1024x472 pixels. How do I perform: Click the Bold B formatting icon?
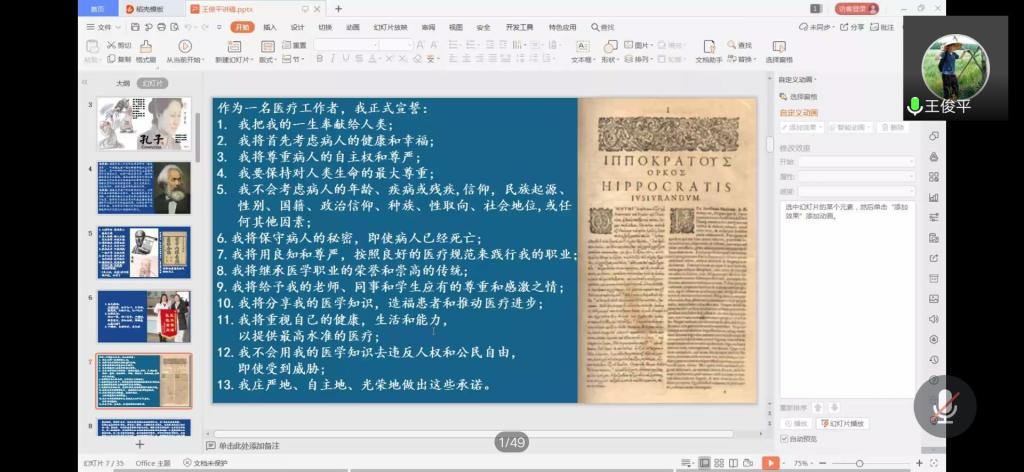(x=319, y=59)
